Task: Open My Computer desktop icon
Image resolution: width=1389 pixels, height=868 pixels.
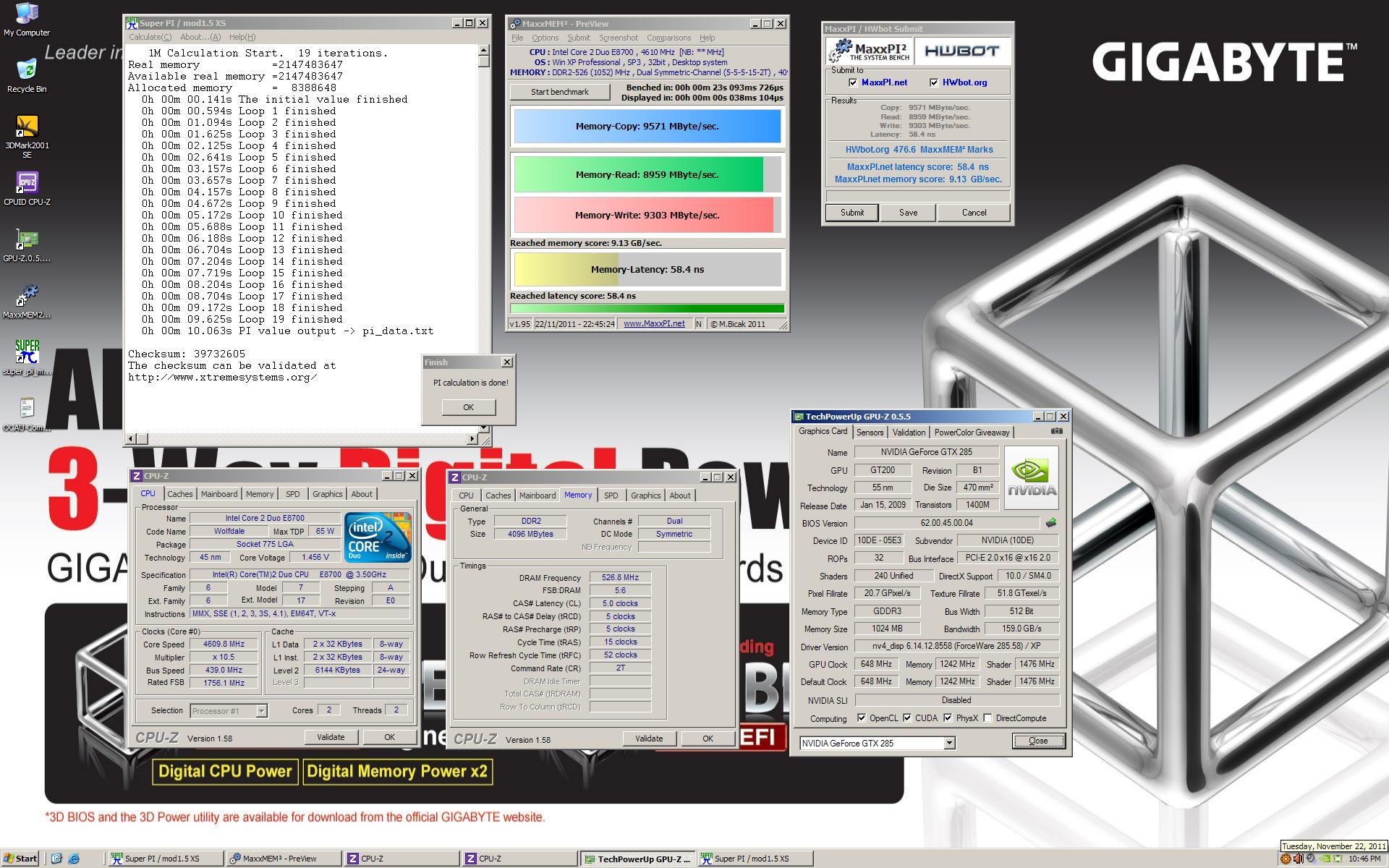Action: click(27, 19)
